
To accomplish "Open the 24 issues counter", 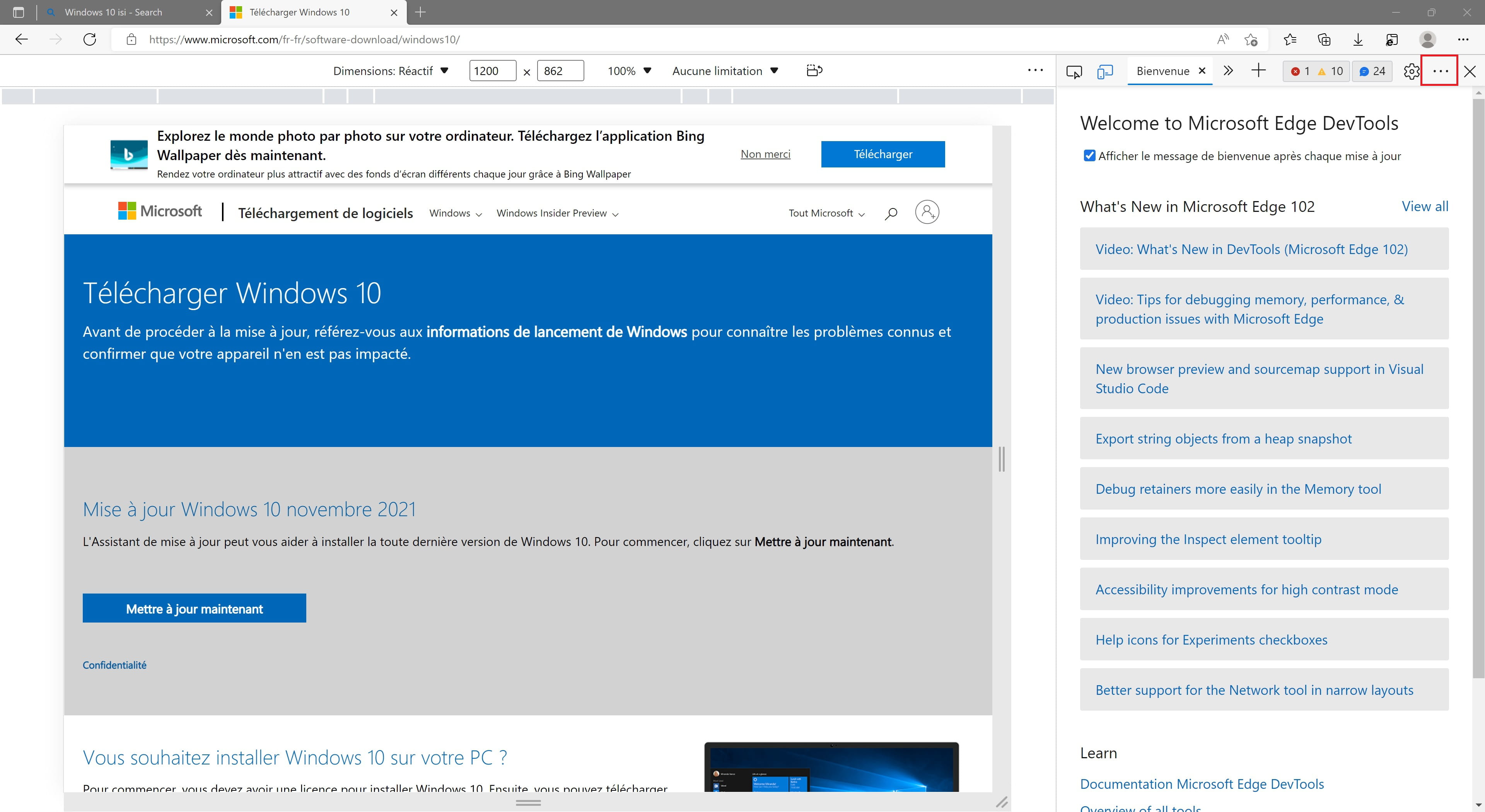I will (x=1372, y=71).
